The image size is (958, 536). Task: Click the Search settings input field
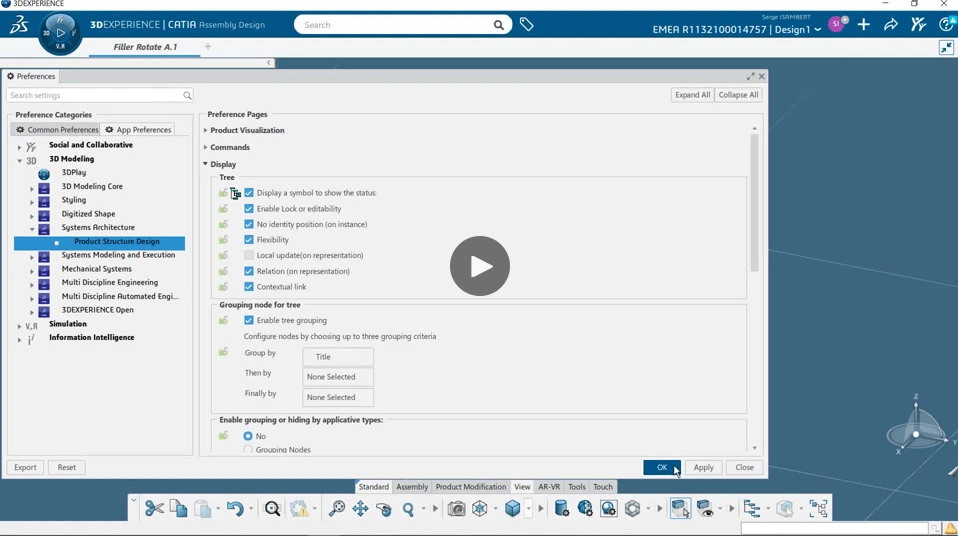pyautogui.click(x=100, y=95)
